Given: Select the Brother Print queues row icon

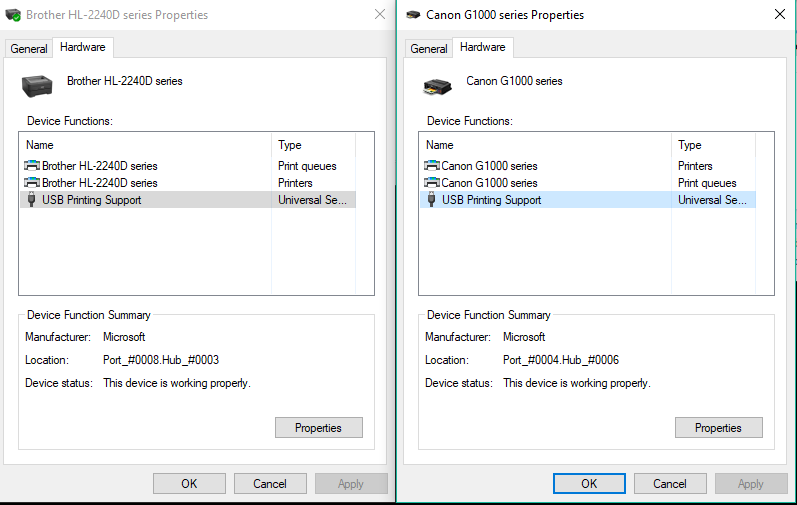Looking at the screenshot, I should click(x=32, y=166).
